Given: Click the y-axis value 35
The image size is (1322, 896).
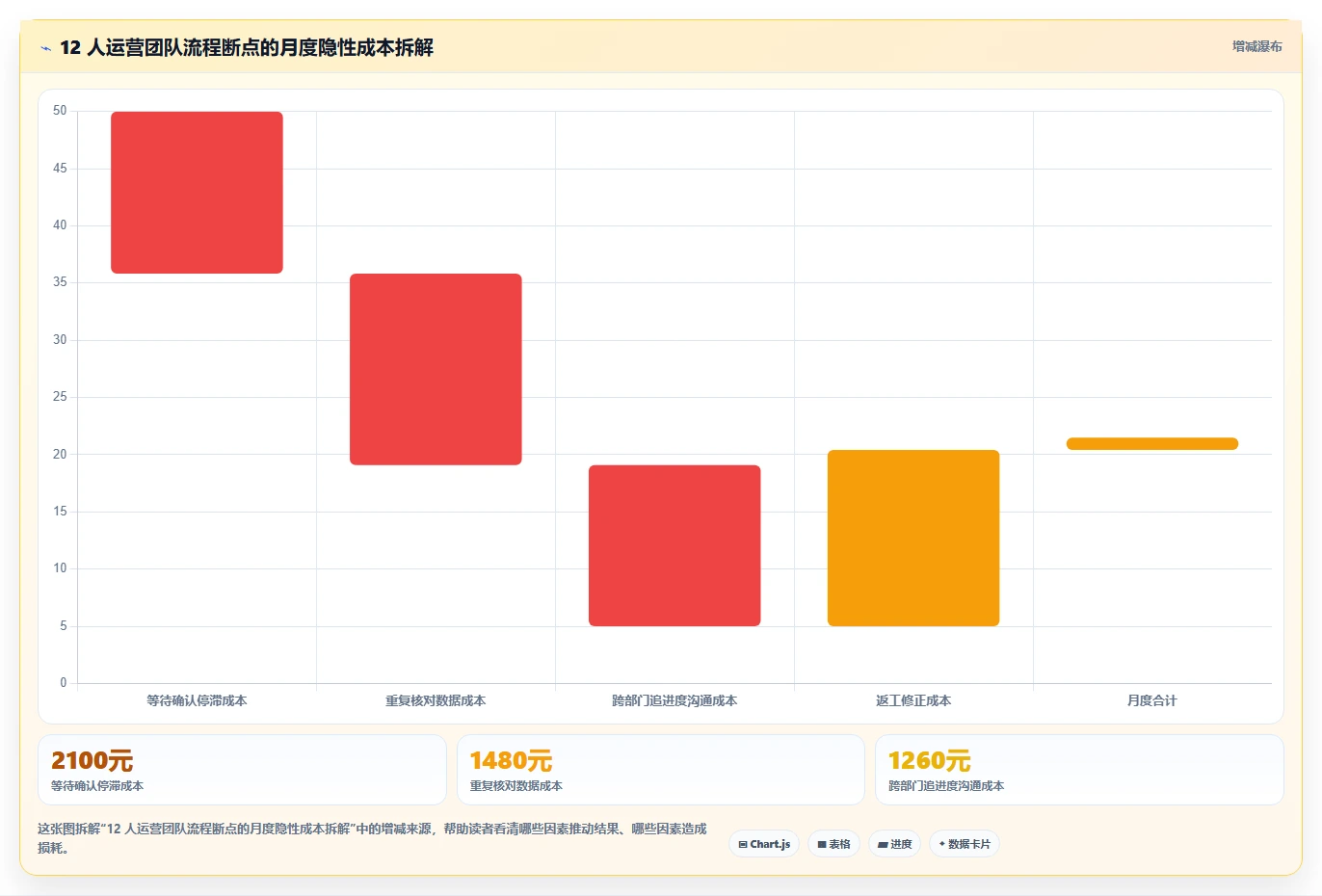Looking at the screenshot, I should point(60,282).
